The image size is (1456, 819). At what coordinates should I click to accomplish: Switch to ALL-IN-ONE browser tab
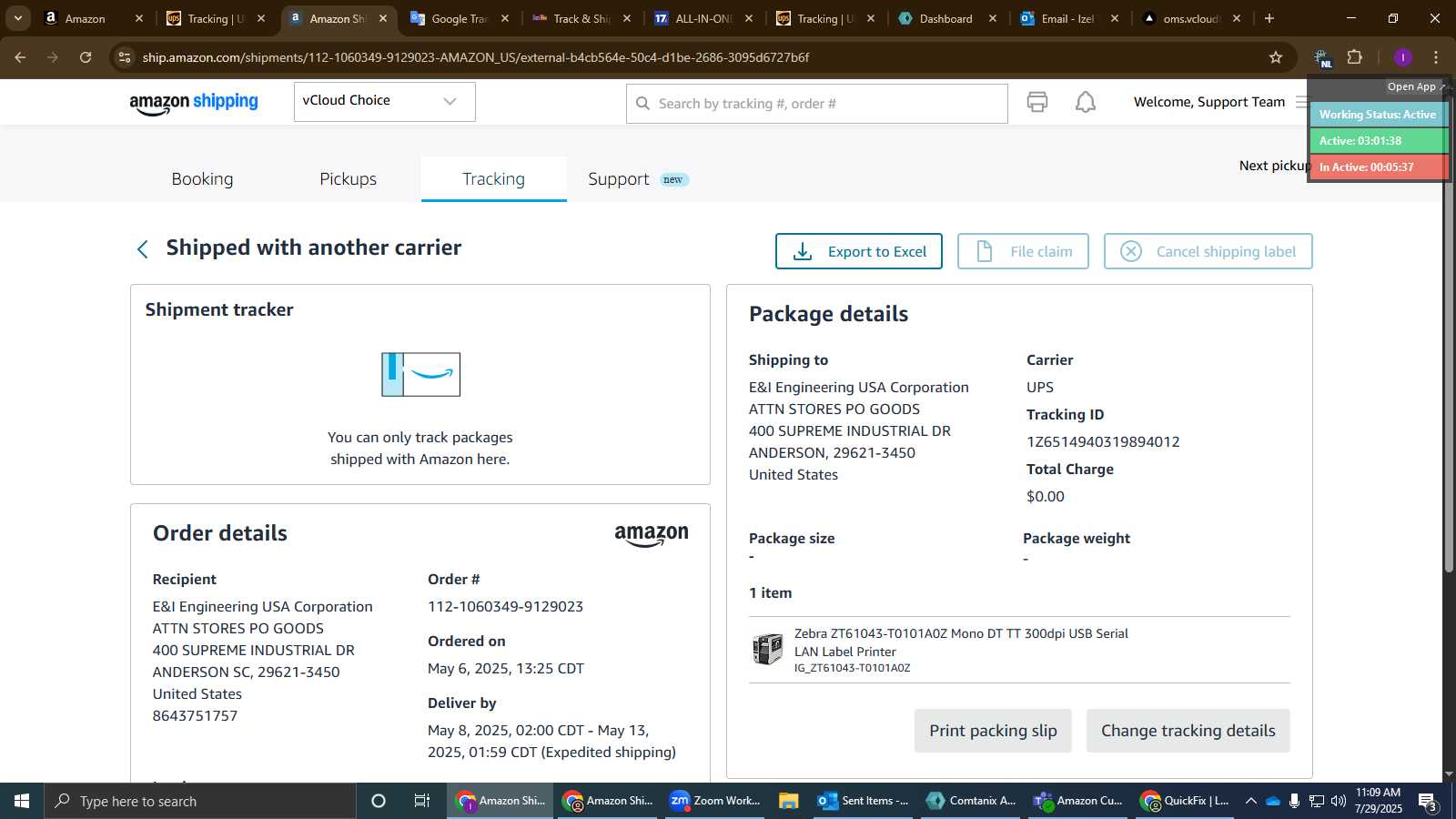(x=703, y=18)
